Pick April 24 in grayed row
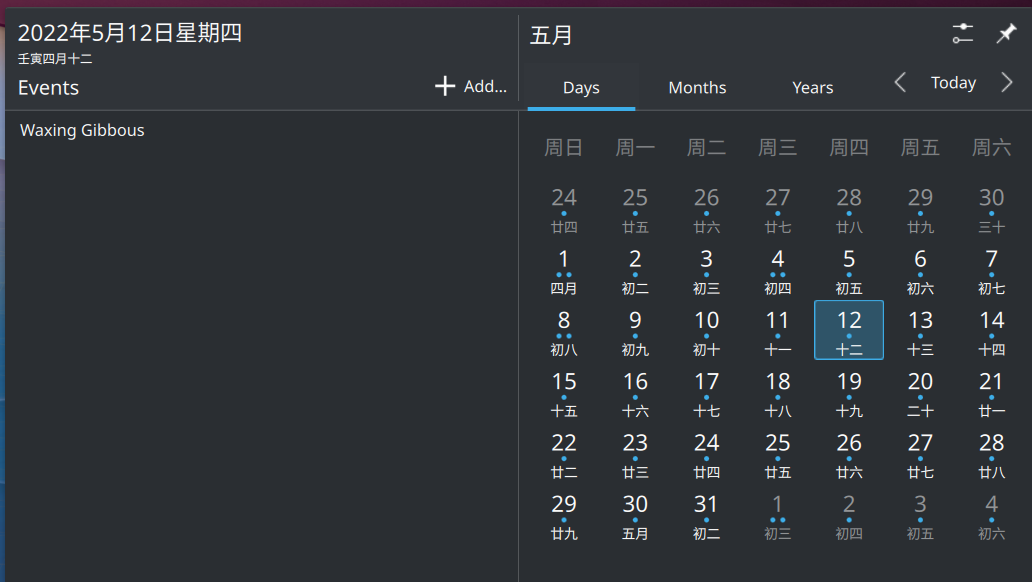Viewport: 1032px width, 582px height. (564, 208)
